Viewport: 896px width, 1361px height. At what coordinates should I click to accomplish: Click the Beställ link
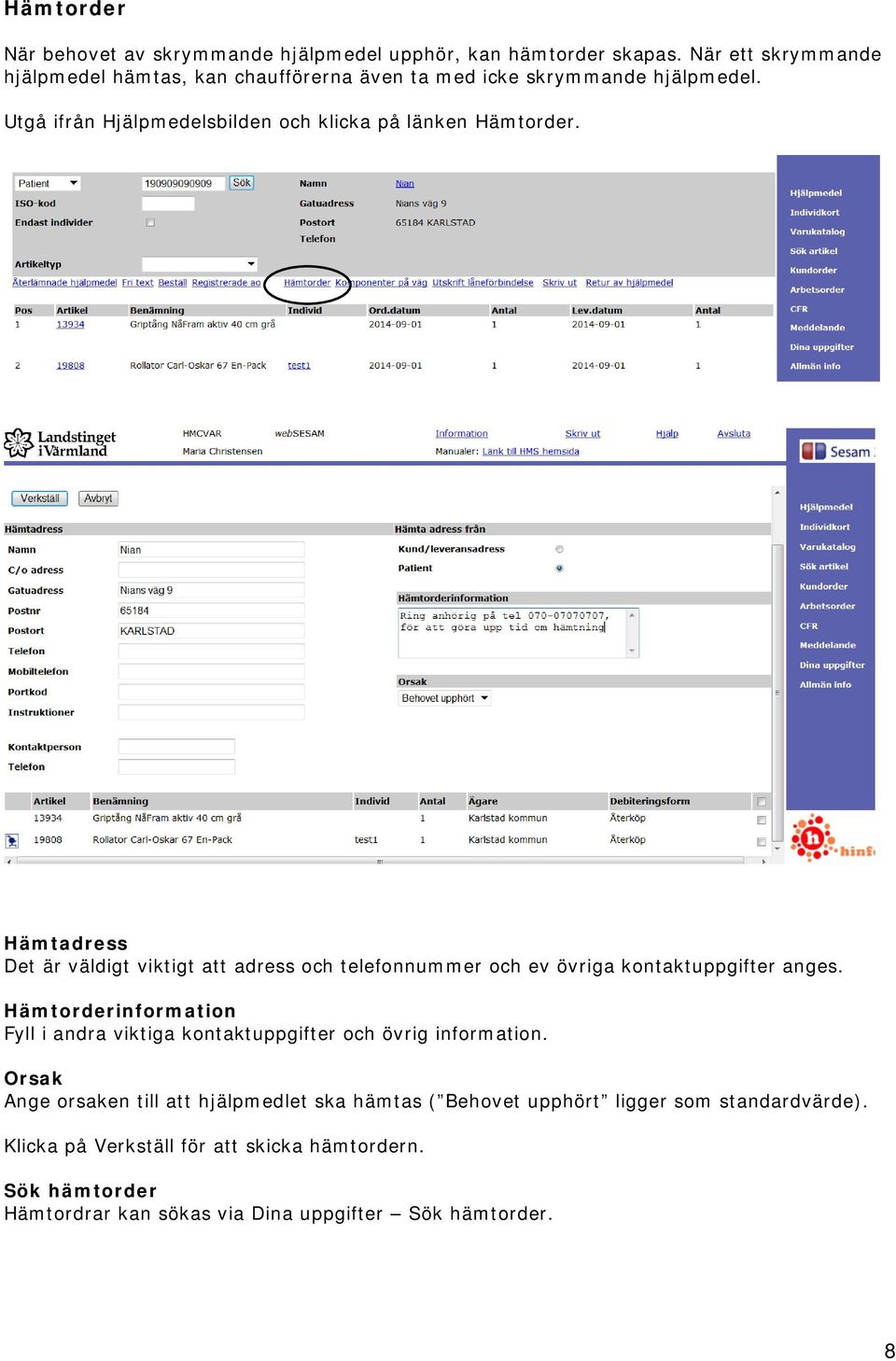pos(173,283)
